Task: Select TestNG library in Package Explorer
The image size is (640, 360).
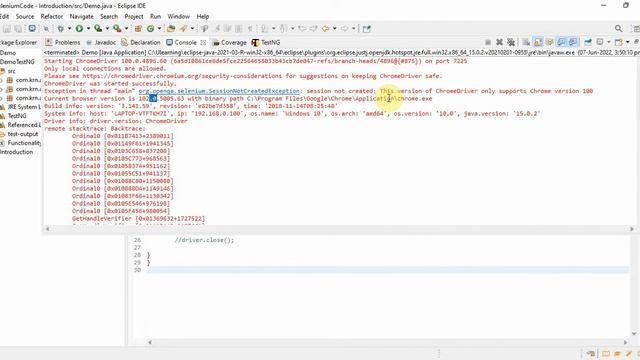Action: (17, 116)
